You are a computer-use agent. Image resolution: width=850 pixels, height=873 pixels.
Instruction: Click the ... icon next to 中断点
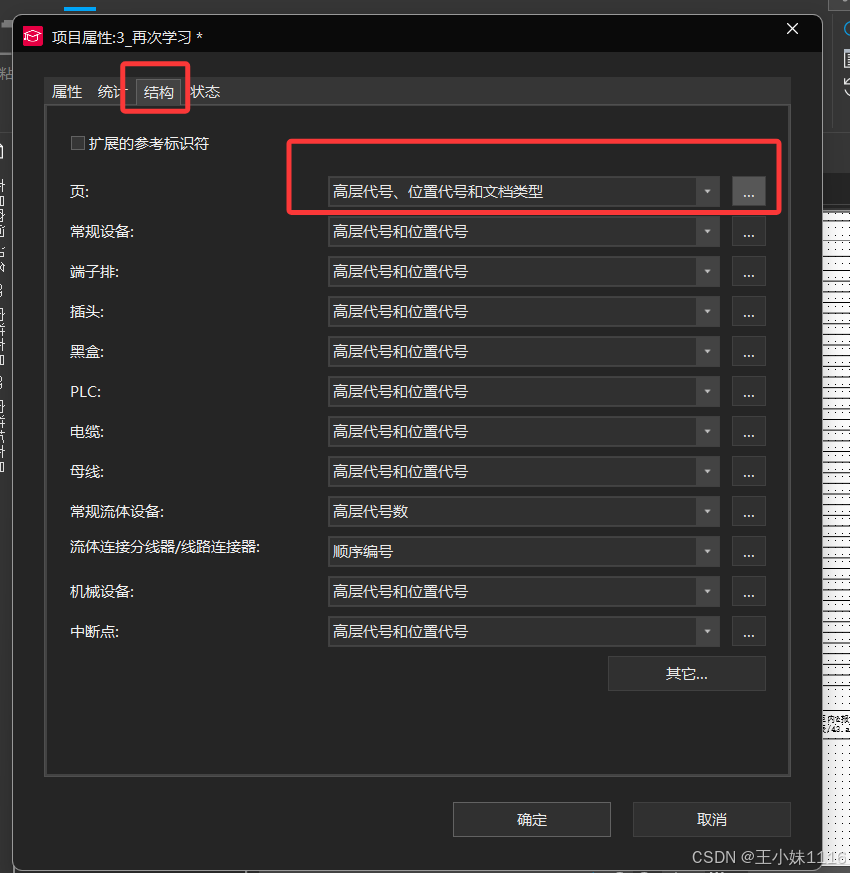click(x=748, y=631)
